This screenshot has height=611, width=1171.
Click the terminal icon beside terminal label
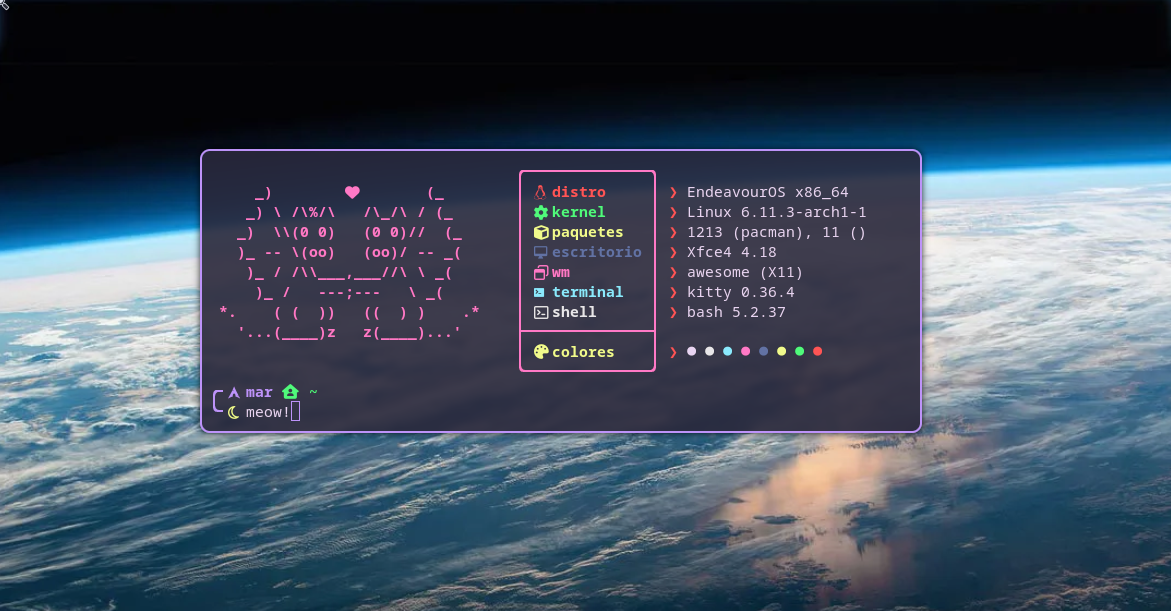539,292
